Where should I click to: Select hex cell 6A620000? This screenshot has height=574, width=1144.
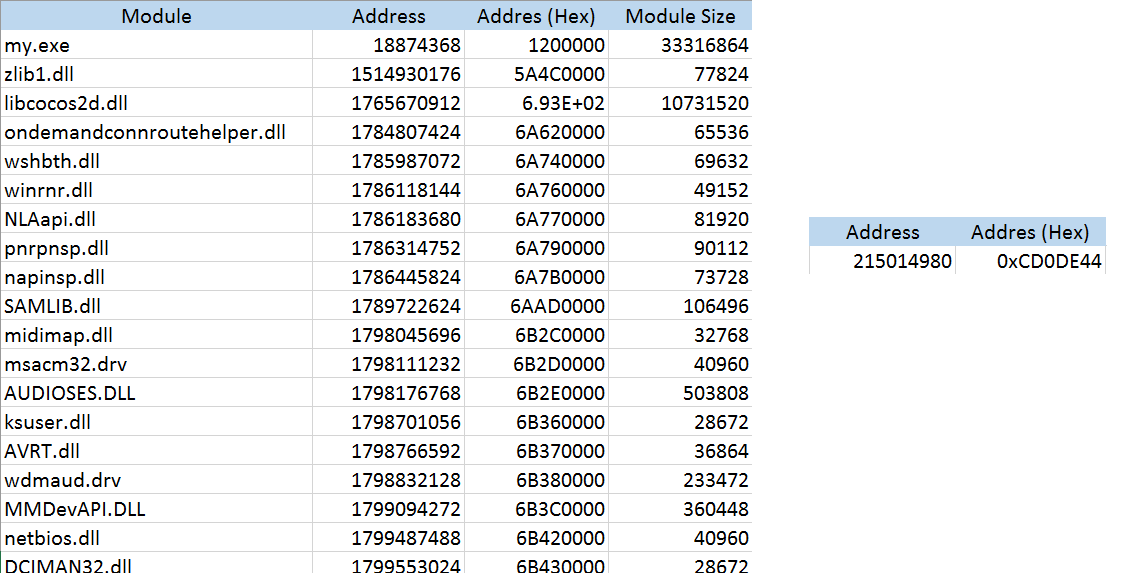pyautogui.click(x=536, y=132)
